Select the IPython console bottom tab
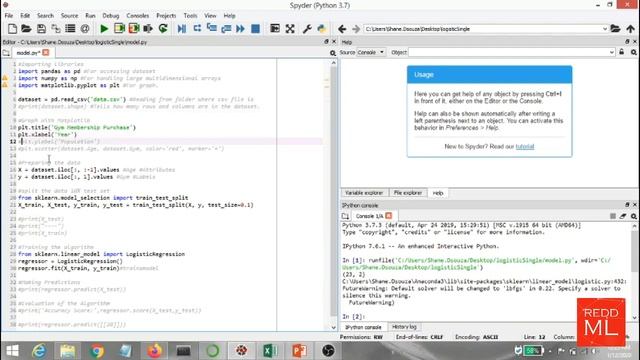This screenshot has width=640, height=360. 363,327
